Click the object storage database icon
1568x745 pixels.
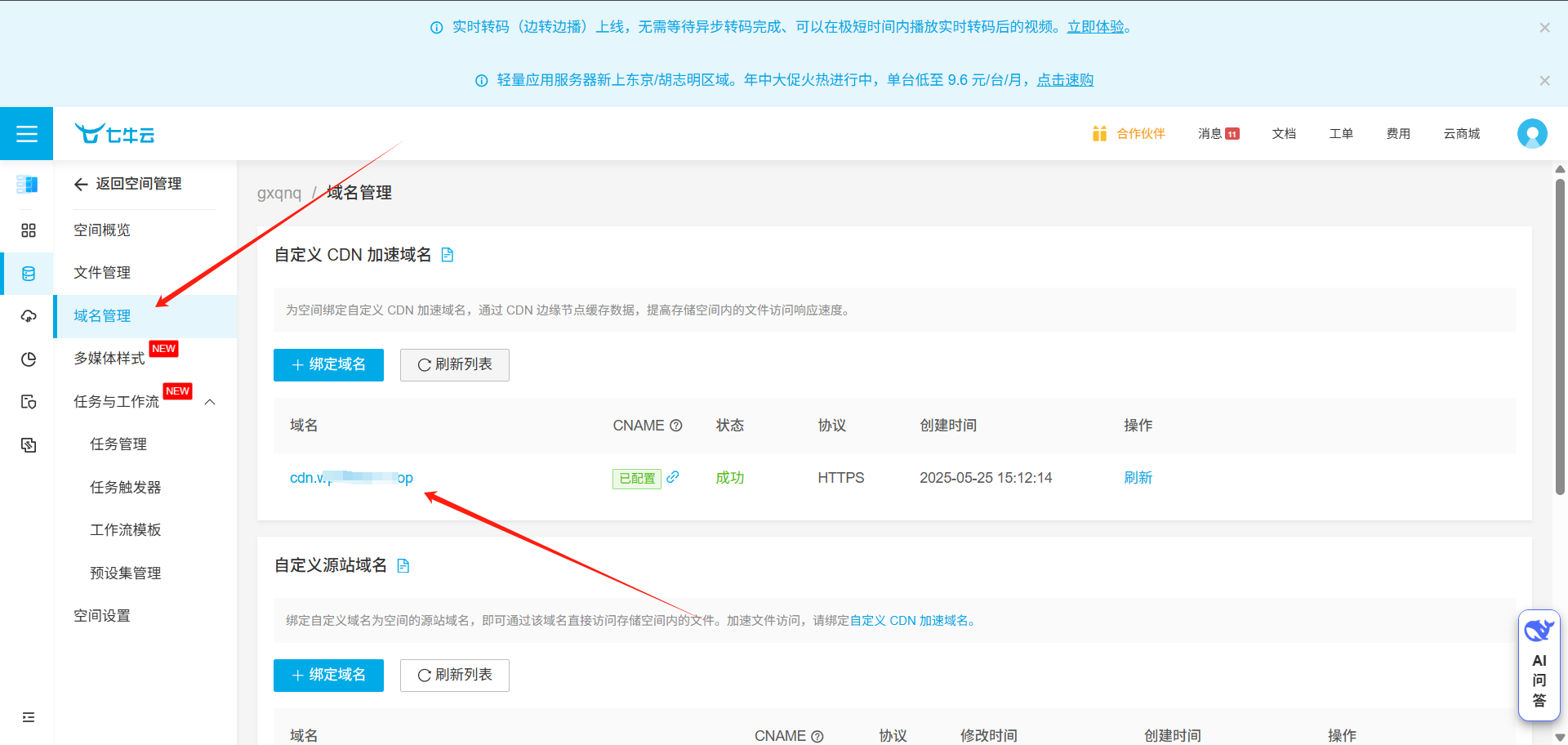pos(29,274)
